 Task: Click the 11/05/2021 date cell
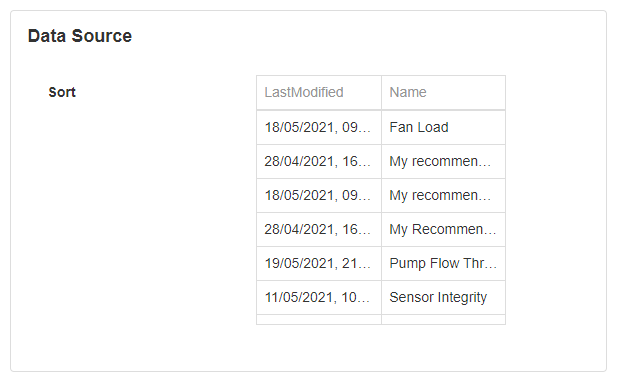(319, 298)
